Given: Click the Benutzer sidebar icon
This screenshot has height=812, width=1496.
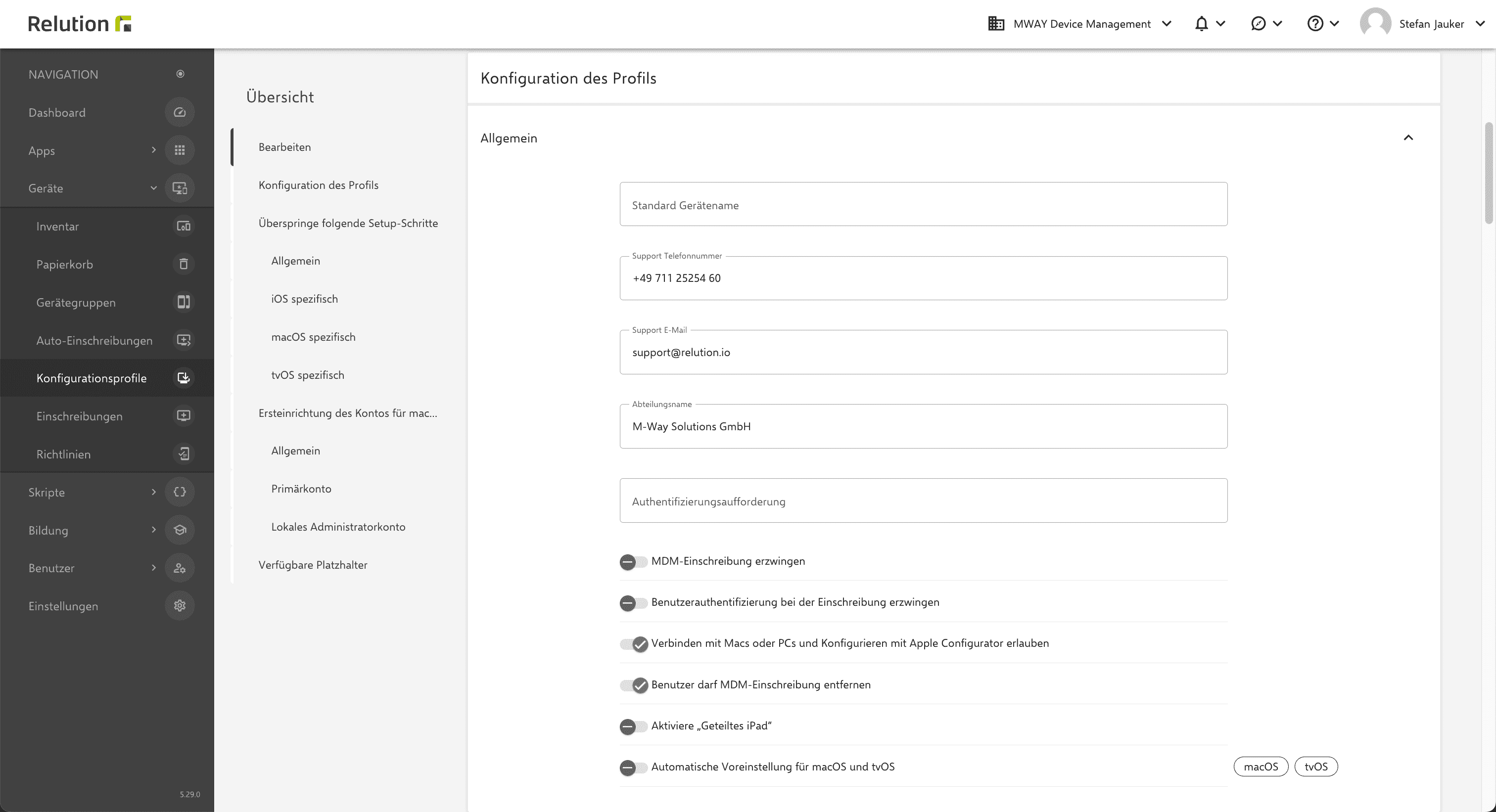Looking at the screenshot, I should 180,567.
